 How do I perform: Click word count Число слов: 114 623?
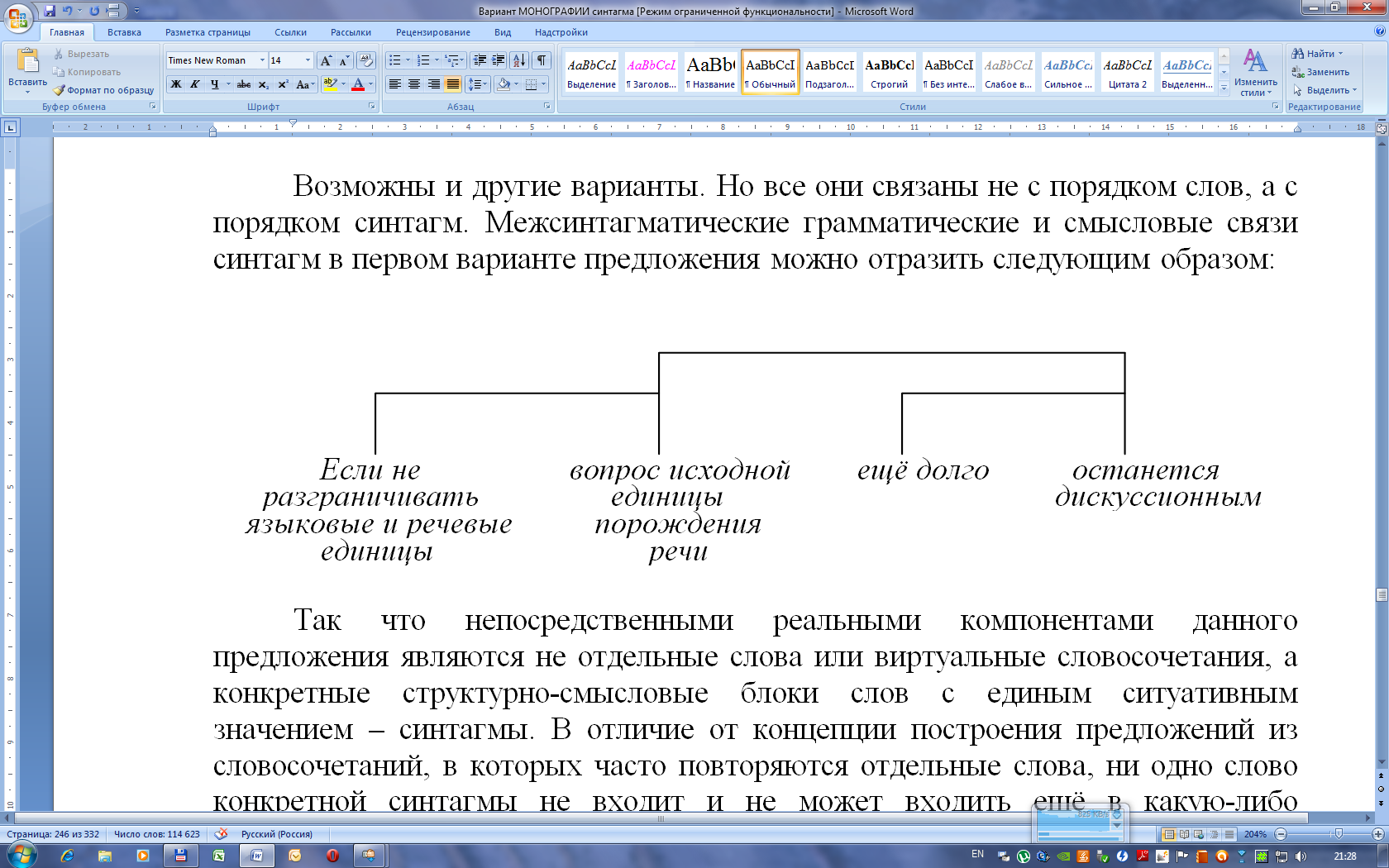(157, 834)
